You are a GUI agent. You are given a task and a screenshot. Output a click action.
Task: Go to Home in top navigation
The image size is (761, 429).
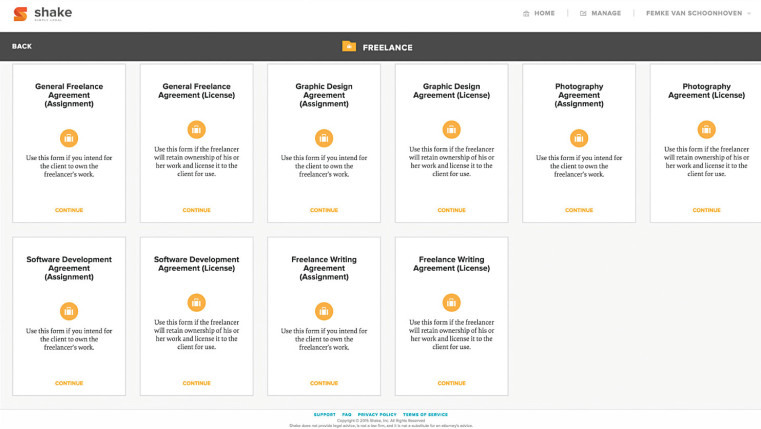coord(539,13)
